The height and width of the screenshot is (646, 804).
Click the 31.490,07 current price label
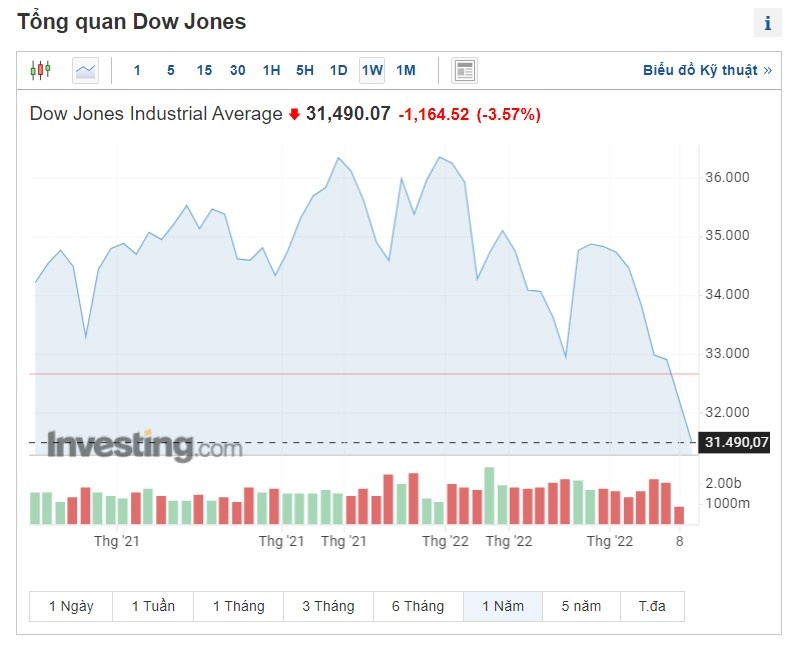[x=736, y=442]
